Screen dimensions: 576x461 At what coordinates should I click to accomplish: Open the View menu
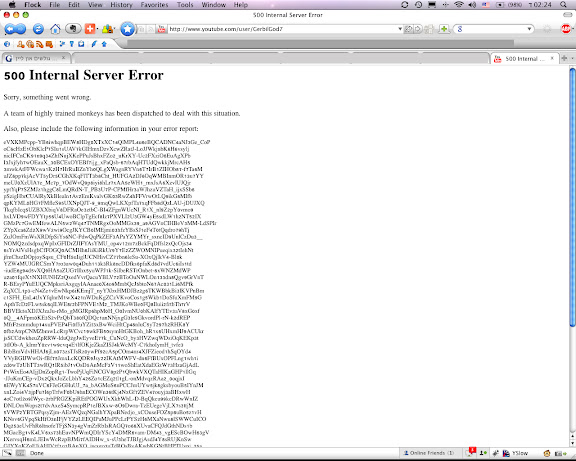tap(95, 5)
